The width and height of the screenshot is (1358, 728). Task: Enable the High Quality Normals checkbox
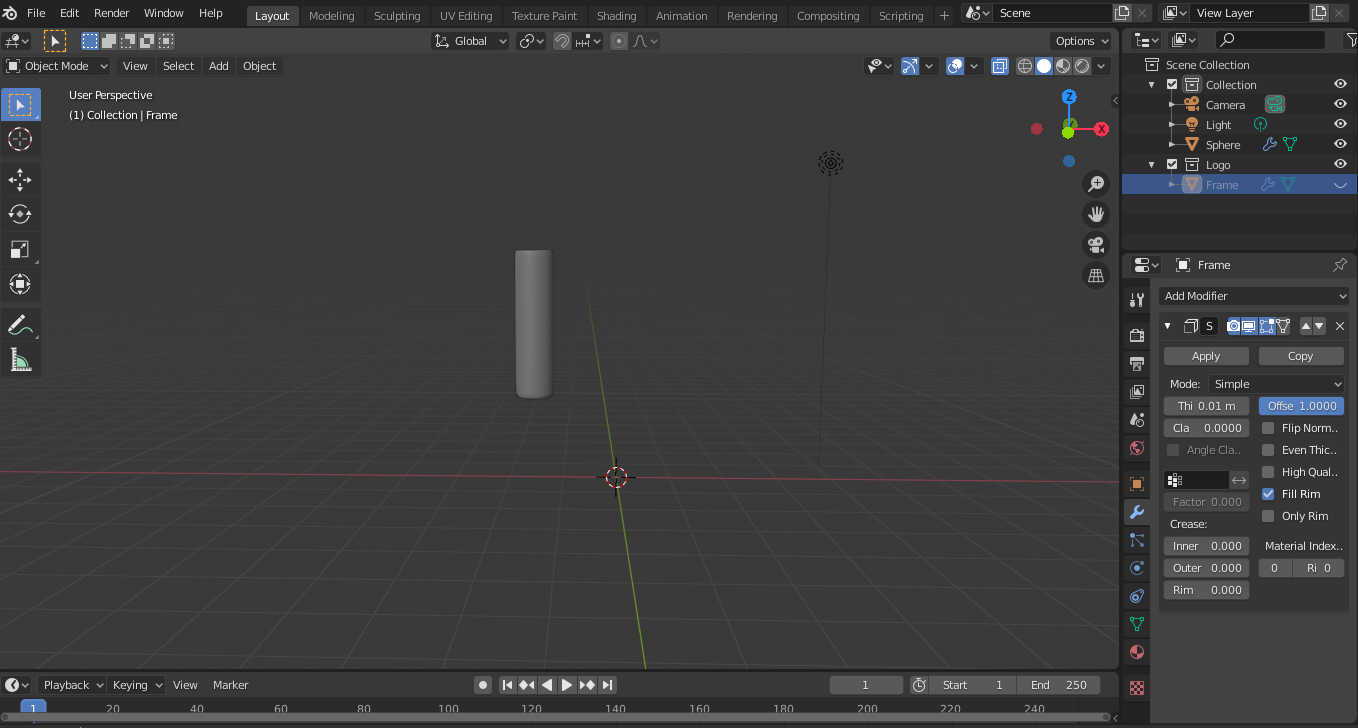[1268, 472]
